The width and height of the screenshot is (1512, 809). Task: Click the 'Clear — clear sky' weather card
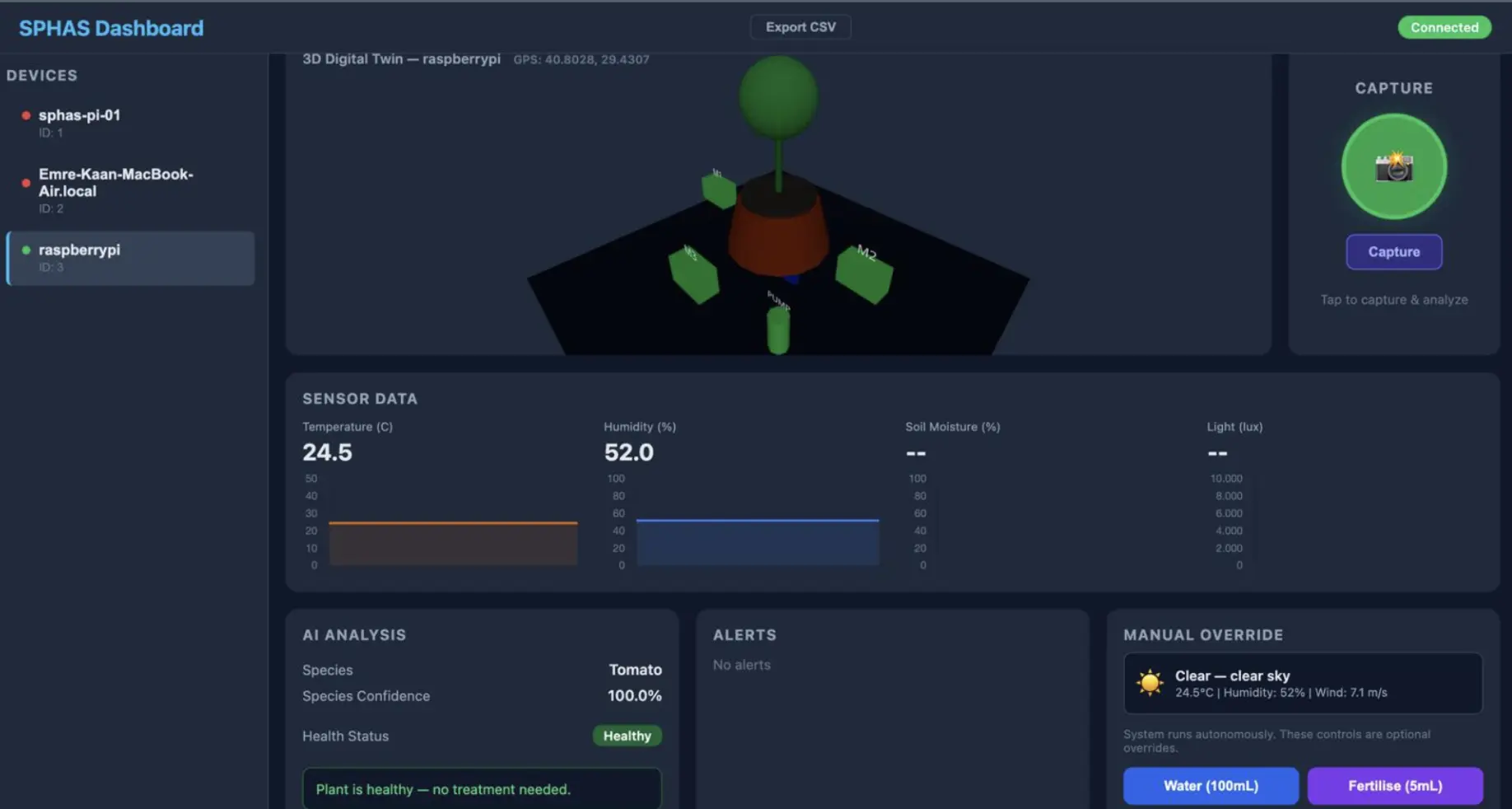1303,683
